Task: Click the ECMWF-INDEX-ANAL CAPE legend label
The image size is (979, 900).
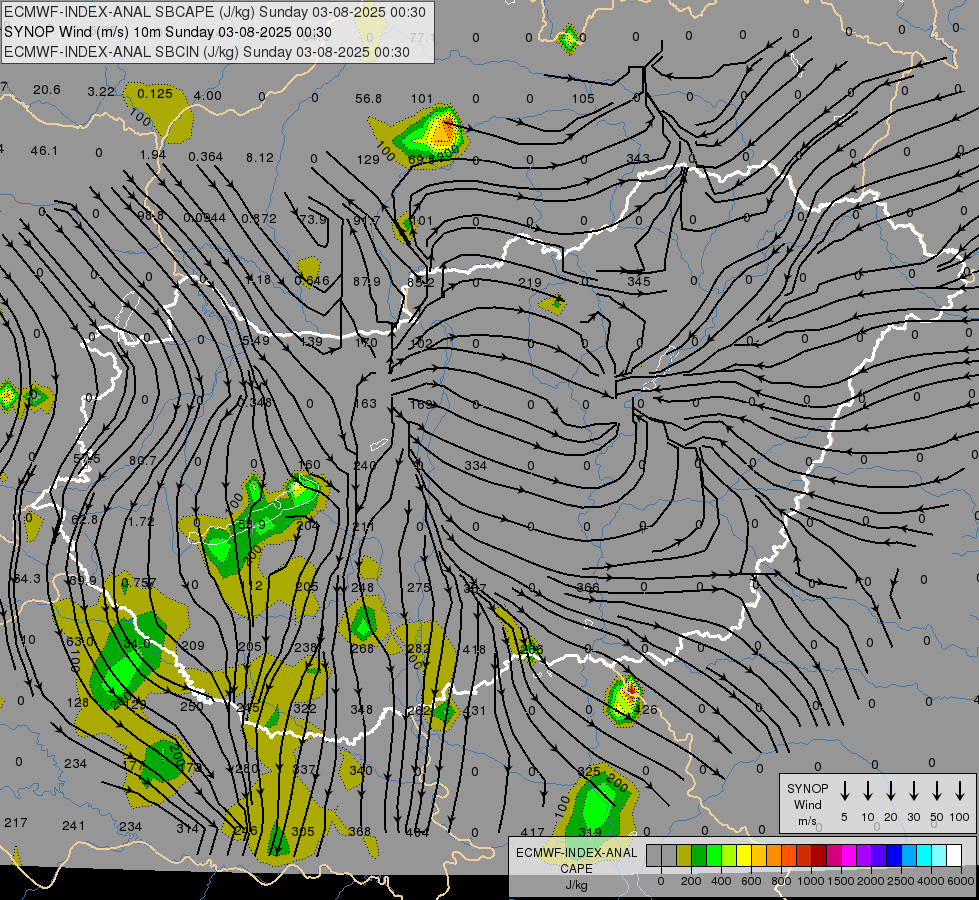Action: (x=576, y=860)
